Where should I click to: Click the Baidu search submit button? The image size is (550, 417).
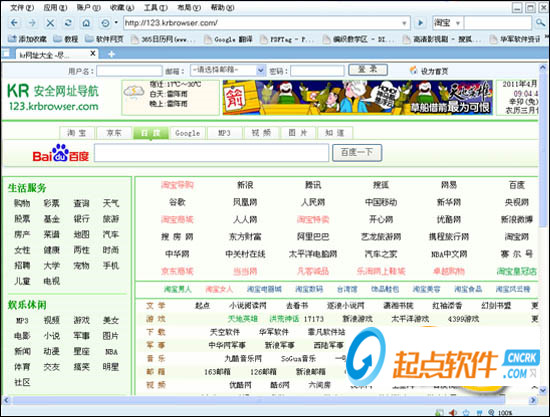[357, 153]
